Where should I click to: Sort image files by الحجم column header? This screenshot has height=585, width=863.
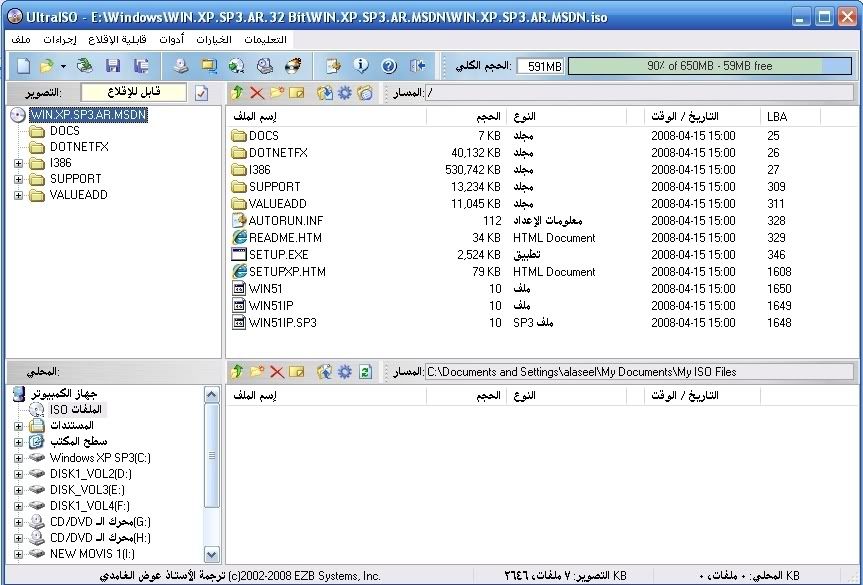(466, 116)
